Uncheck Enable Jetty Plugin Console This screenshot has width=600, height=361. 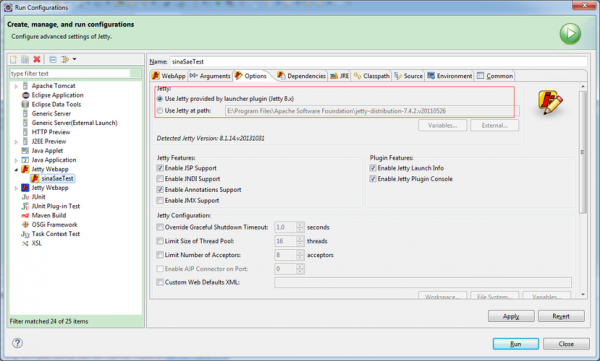pos(373,179)
